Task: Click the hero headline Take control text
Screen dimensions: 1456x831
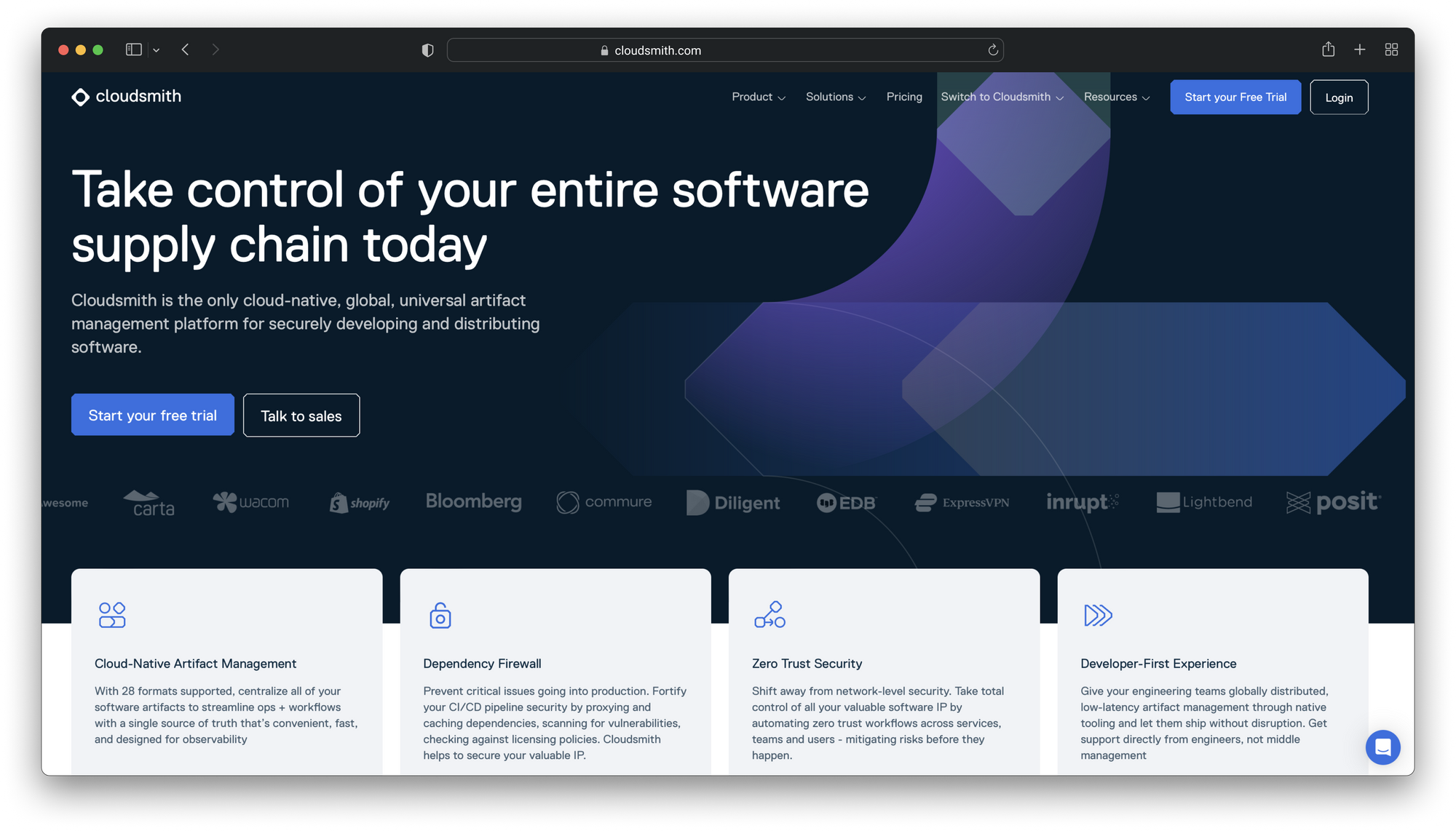Action: click(x=470, y=217)
